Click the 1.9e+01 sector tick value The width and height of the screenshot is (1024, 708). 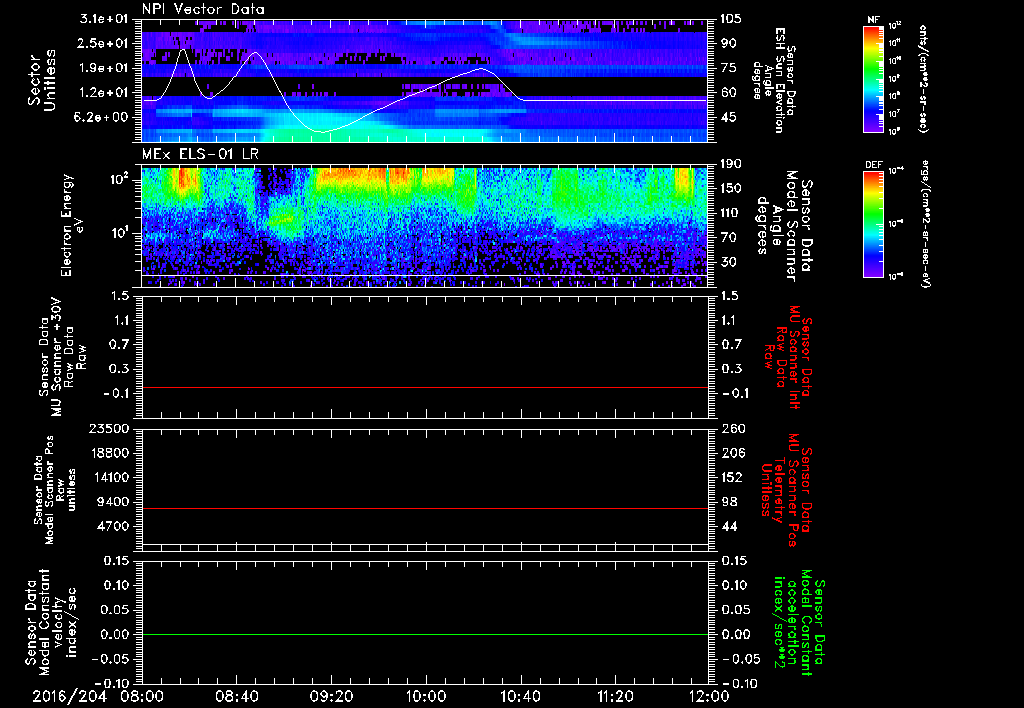click(104, 68)
